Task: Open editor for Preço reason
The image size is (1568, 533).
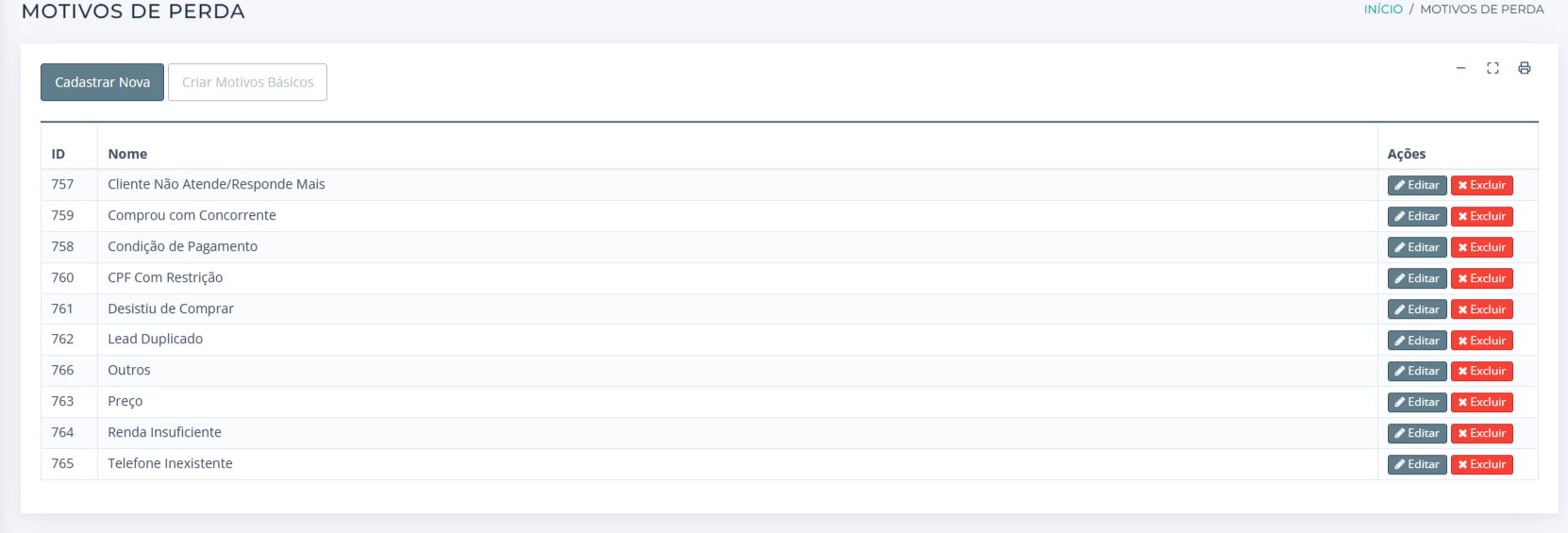Action: (x=1416, y=403)
